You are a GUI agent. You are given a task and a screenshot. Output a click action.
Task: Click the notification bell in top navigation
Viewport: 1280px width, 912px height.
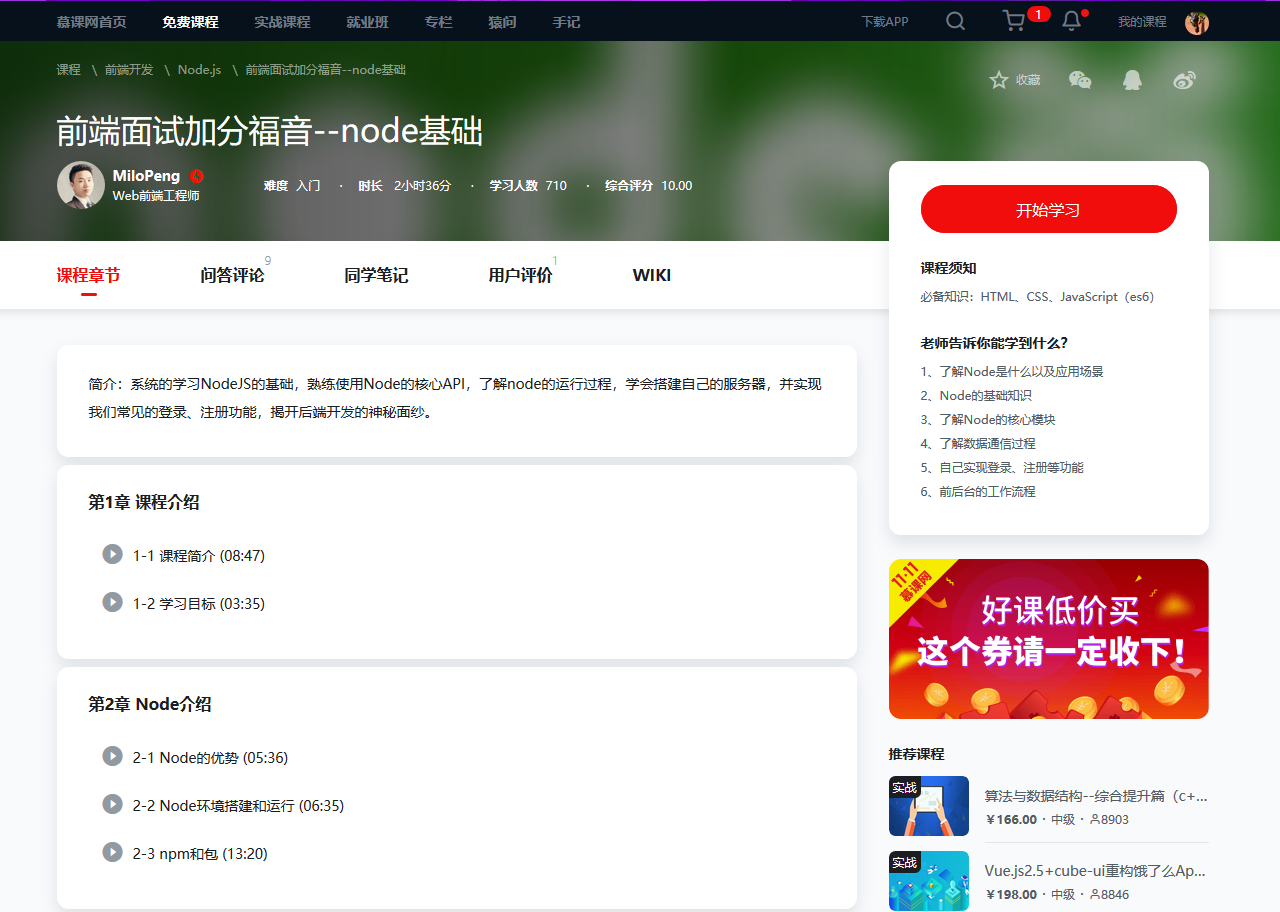coord(1070,20)
